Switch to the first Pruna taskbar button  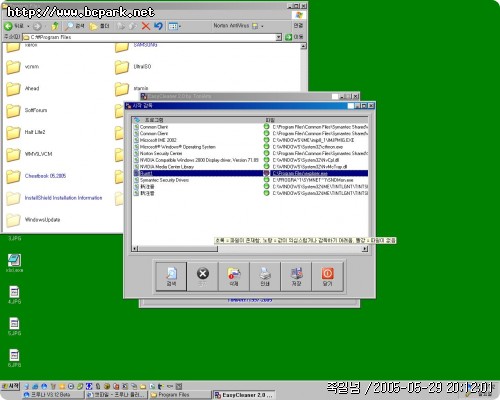(52, 395)
